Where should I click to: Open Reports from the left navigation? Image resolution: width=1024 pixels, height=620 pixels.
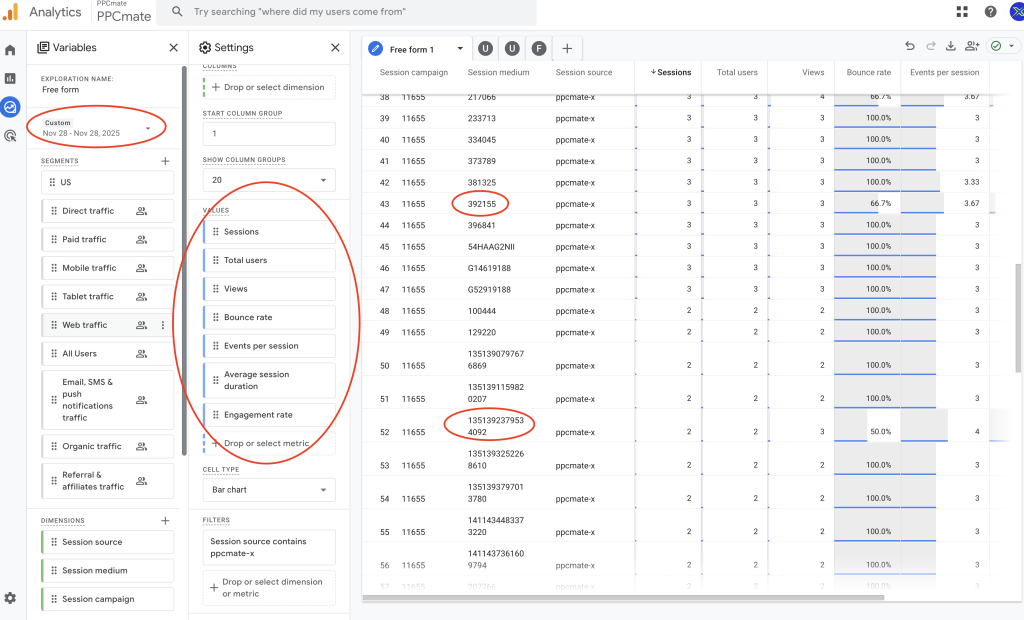[10, 78]
